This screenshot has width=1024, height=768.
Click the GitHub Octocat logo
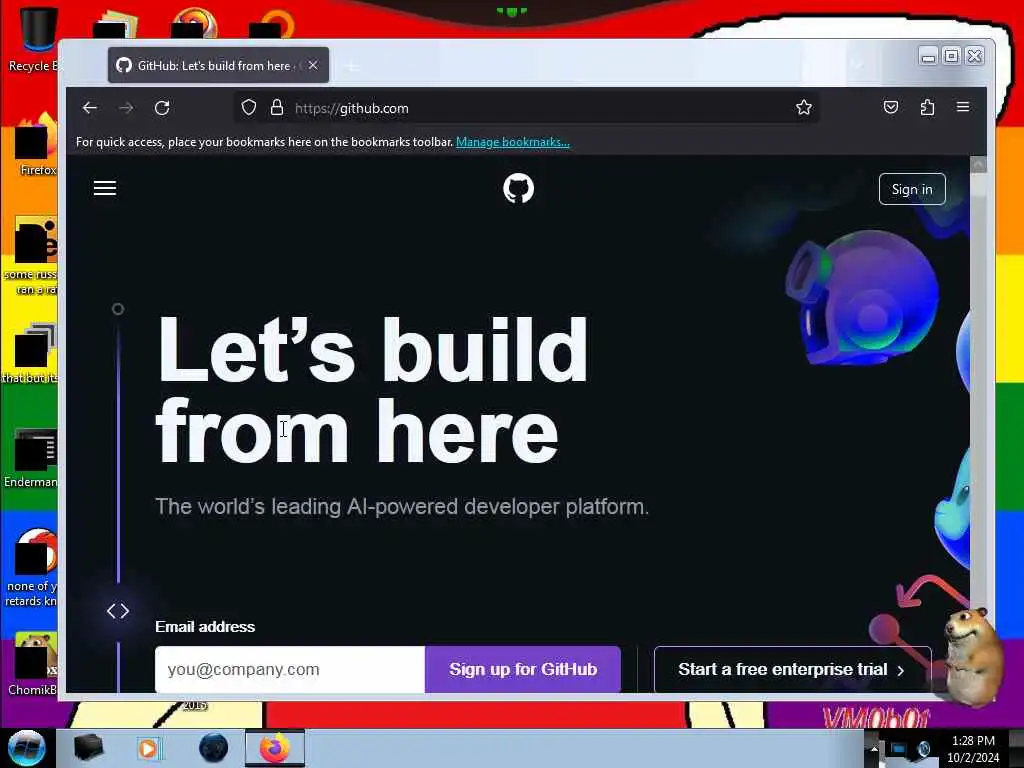click(519, 189)
